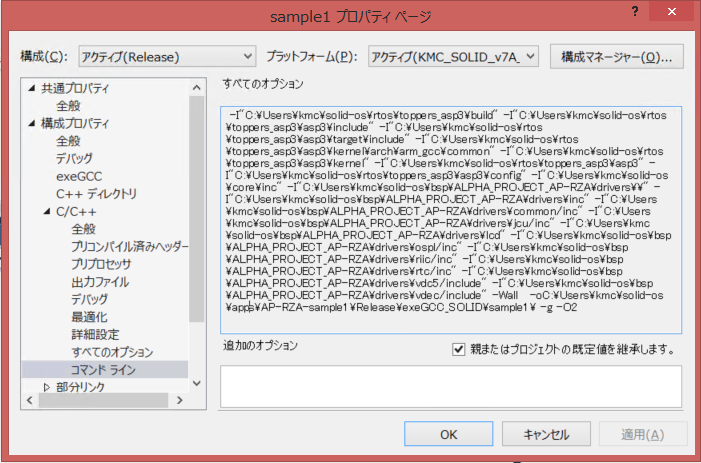This screenshot has width=701, height=463.
Task: Select 最適化 under C/C++
Action: (90, 317)
